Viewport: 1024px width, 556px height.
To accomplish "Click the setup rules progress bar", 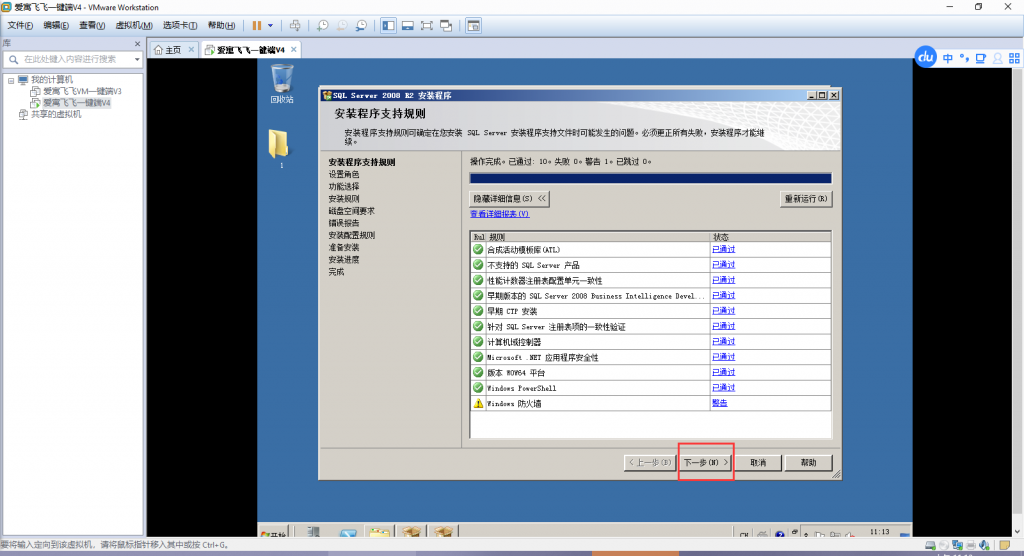I will pyautogui.click(x=650, y=178).
